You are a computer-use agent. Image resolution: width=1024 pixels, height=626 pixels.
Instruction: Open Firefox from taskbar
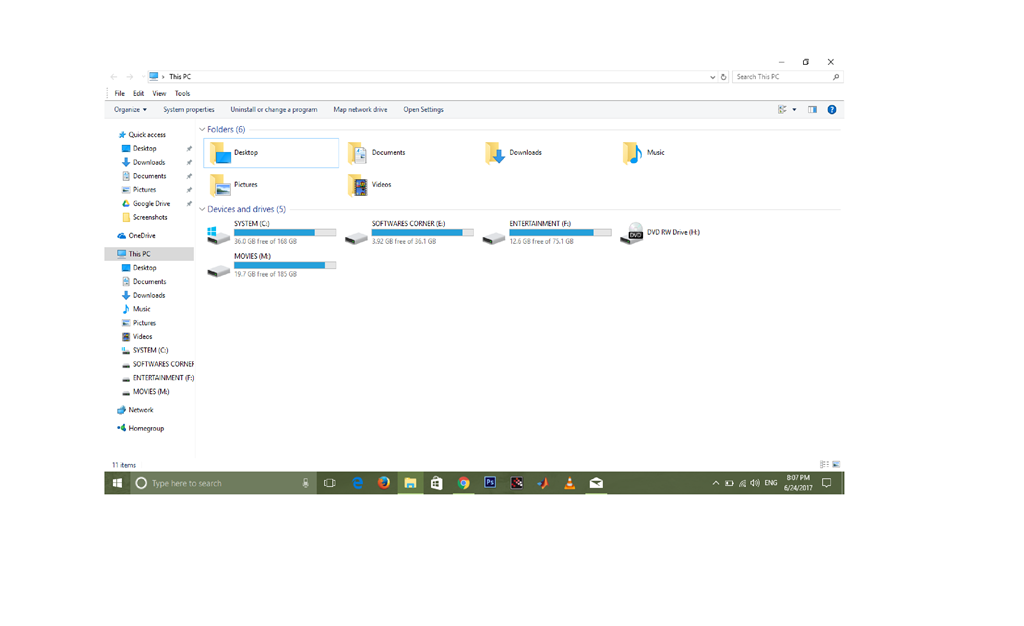click(x=383, y=483)
